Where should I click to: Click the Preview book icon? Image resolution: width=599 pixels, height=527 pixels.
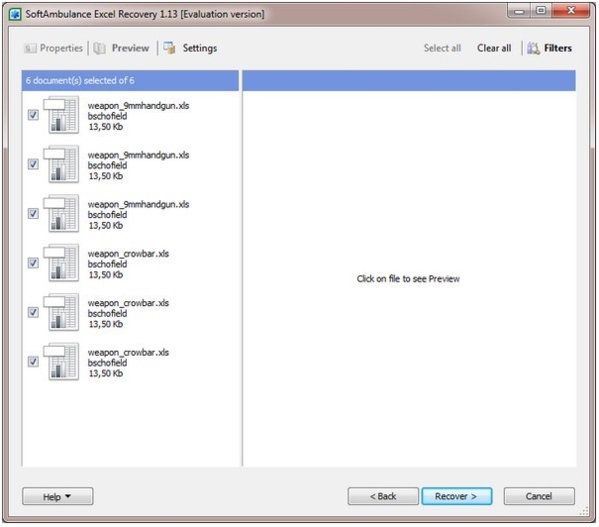click(x=100, y=48)
